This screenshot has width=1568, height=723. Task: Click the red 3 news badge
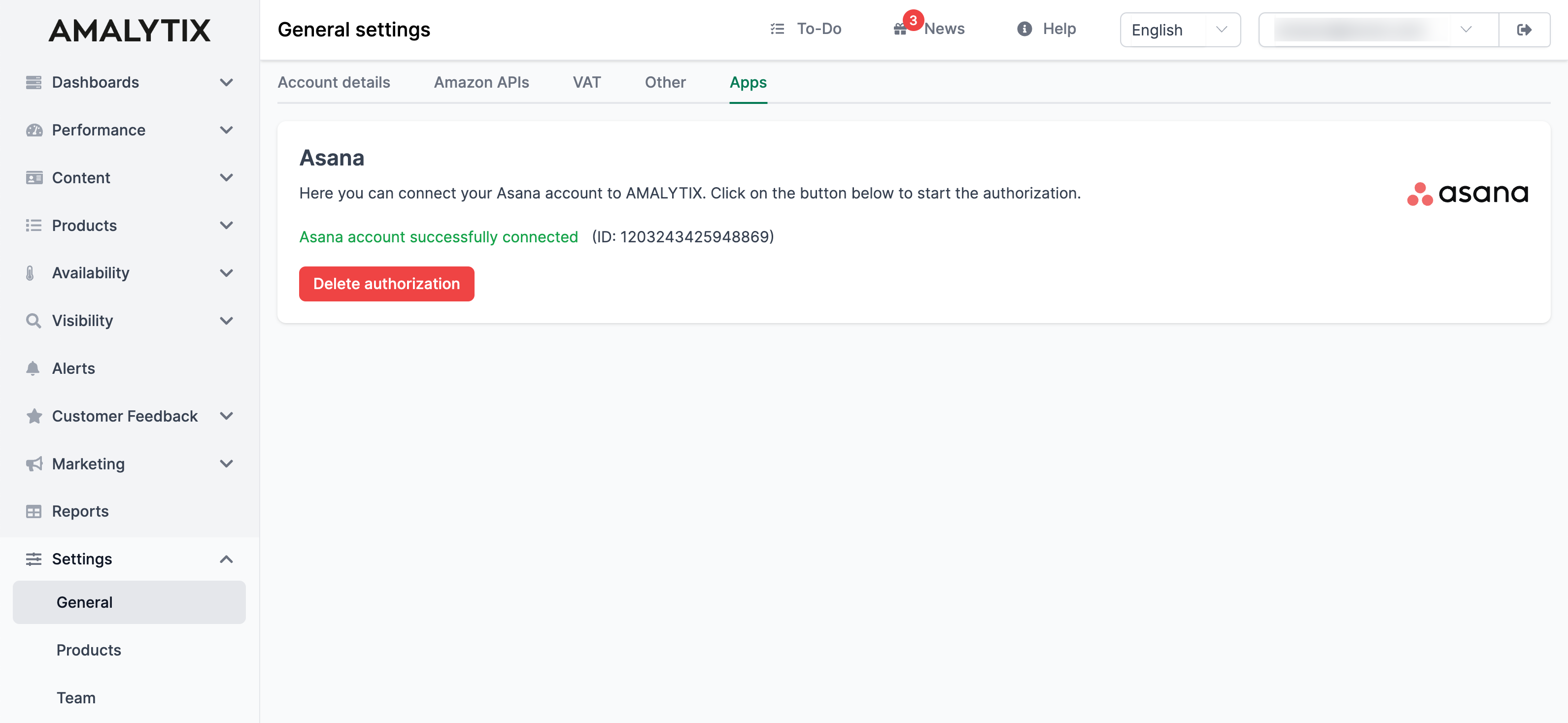click(x=913, y=20)
